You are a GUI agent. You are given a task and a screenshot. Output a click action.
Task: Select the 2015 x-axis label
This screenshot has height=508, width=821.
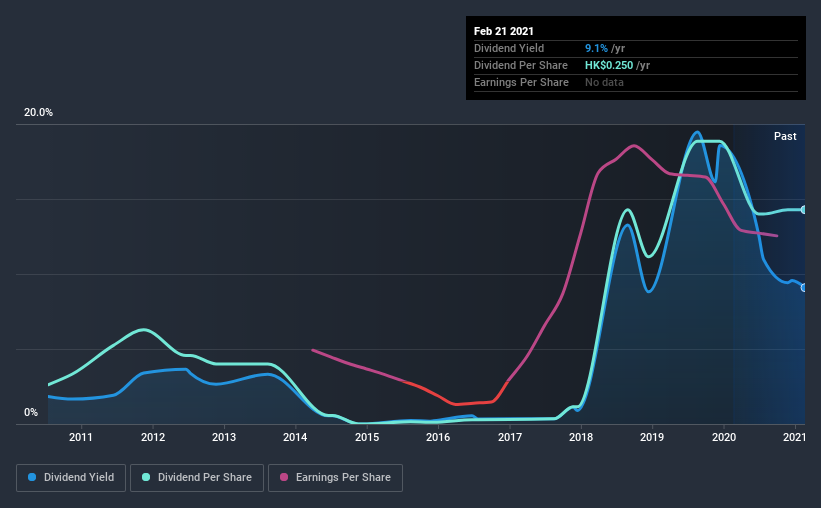[x=367, y=437]
